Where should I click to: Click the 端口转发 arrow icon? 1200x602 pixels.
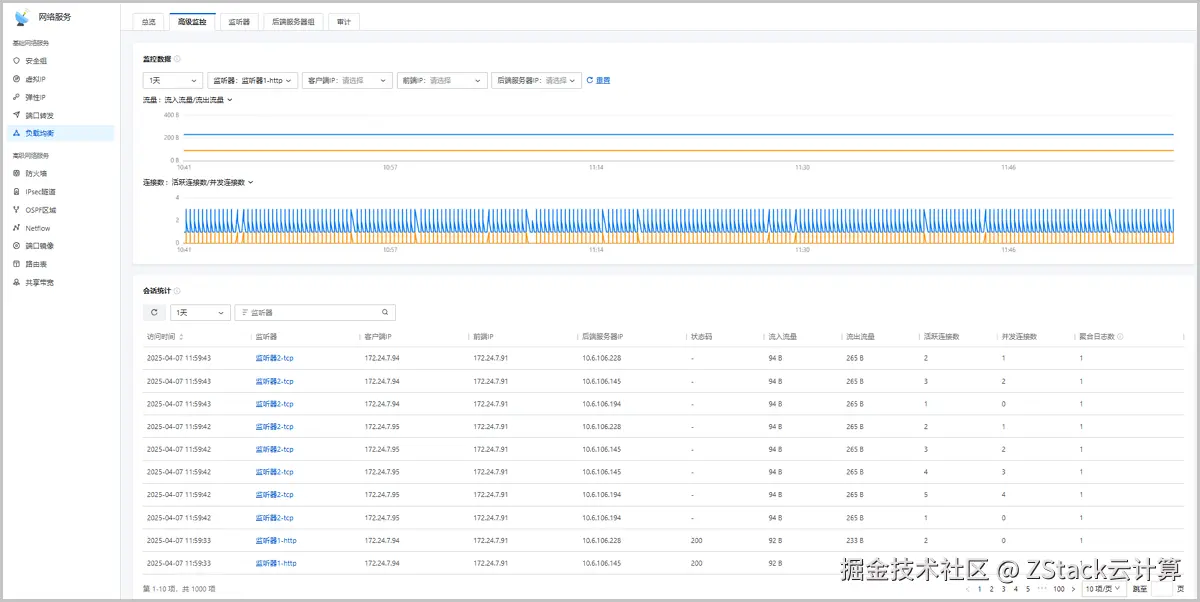(16, 115)
